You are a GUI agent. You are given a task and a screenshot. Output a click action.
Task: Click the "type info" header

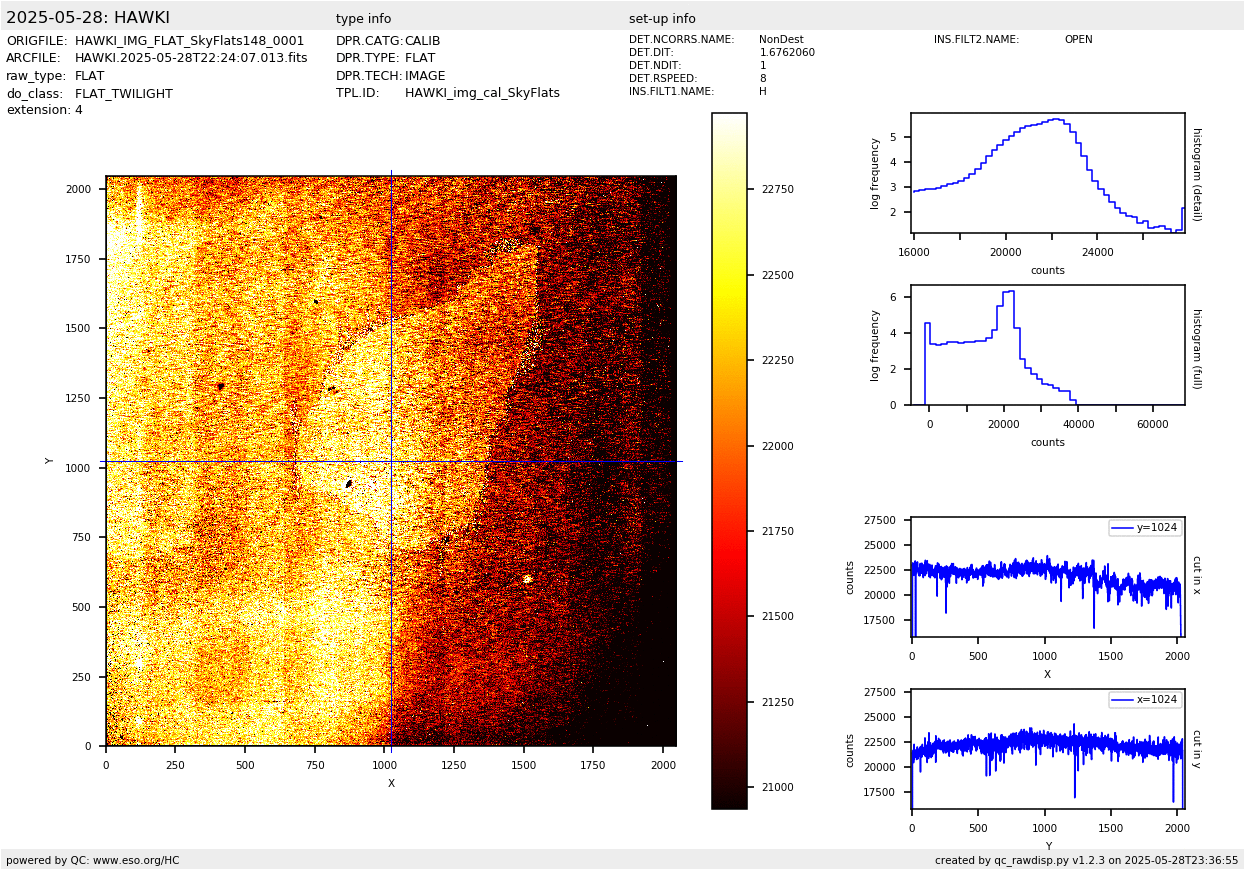click(363, 19)
